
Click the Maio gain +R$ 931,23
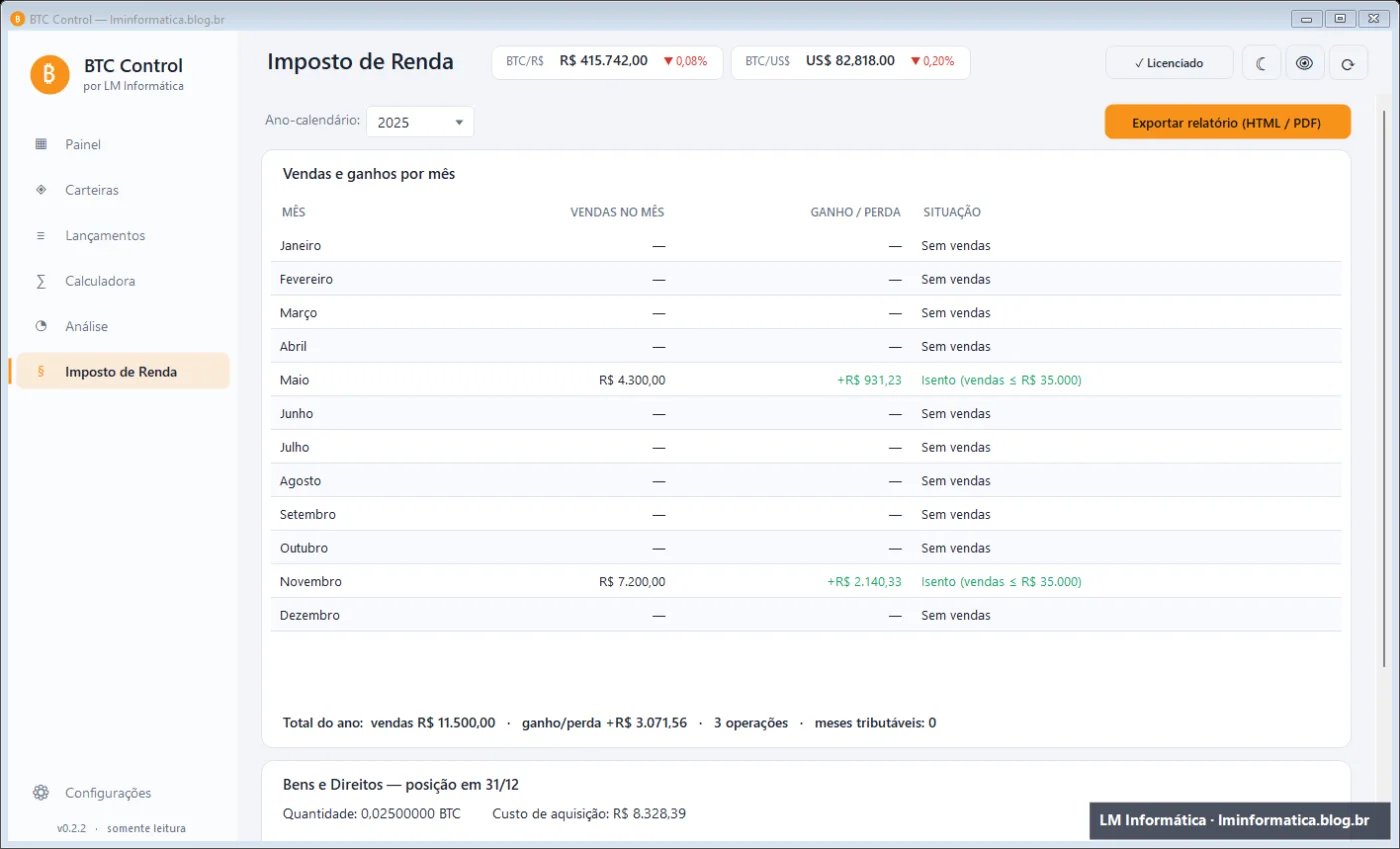[x=869, y=380]
